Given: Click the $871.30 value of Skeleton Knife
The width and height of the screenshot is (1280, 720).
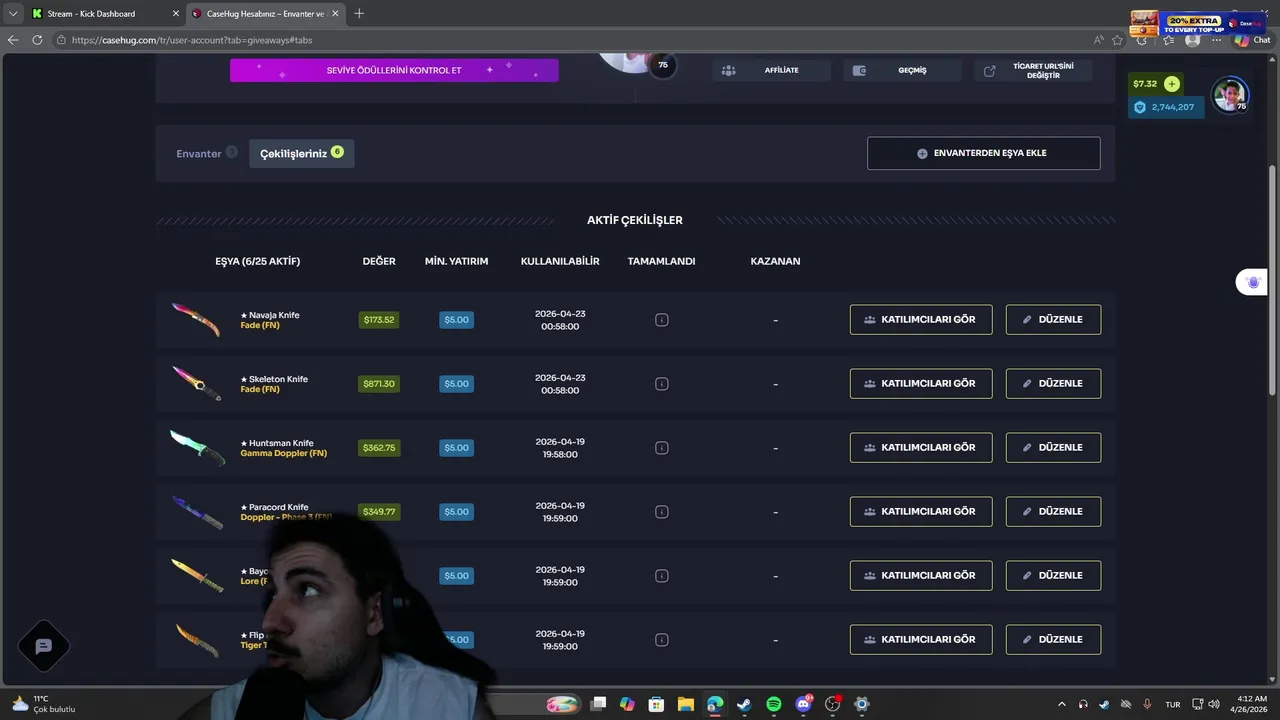Looking at the screenshot, I should (x=379, y=384).
